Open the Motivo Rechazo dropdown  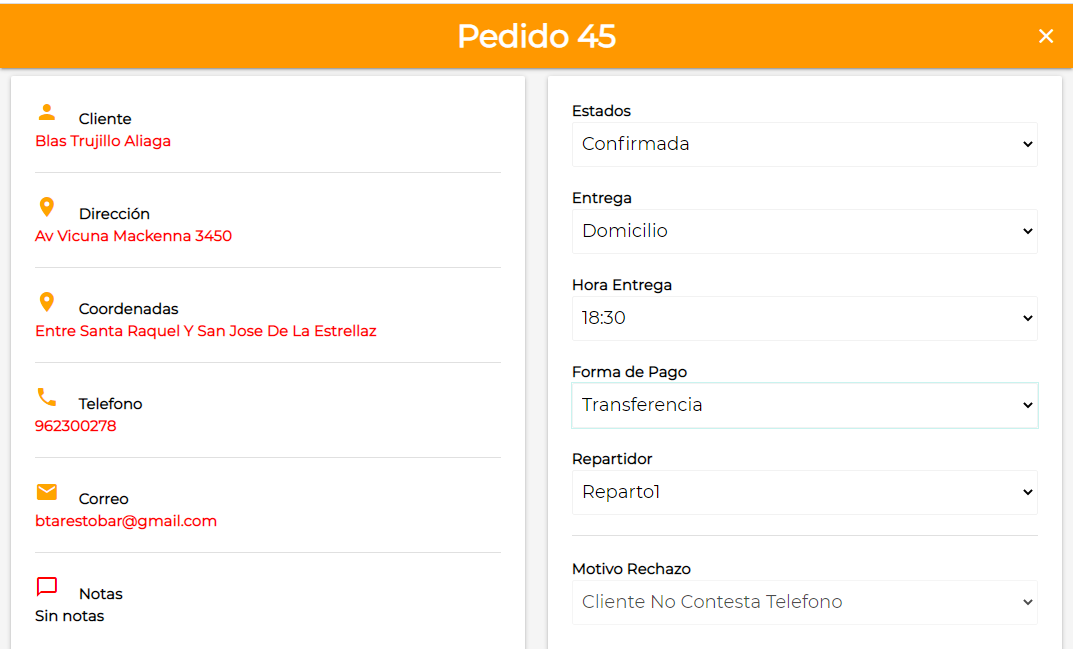804,602
